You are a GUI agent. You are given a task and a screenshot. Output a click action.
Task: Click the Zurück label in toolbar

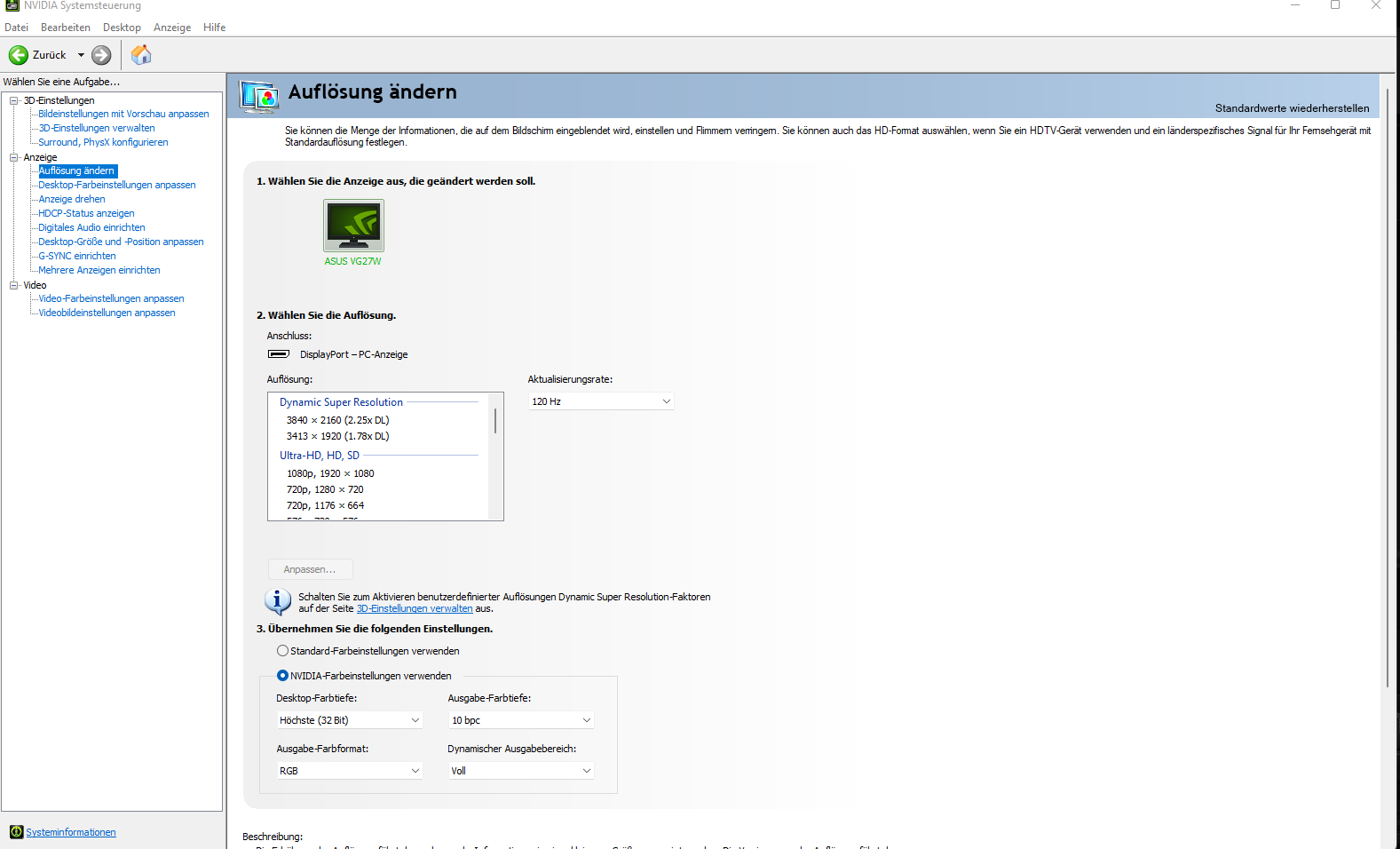click(50, 55)
